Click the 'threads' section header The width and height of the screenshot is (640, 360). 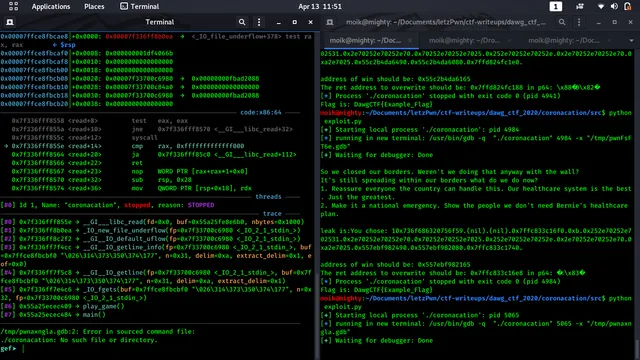268,197
